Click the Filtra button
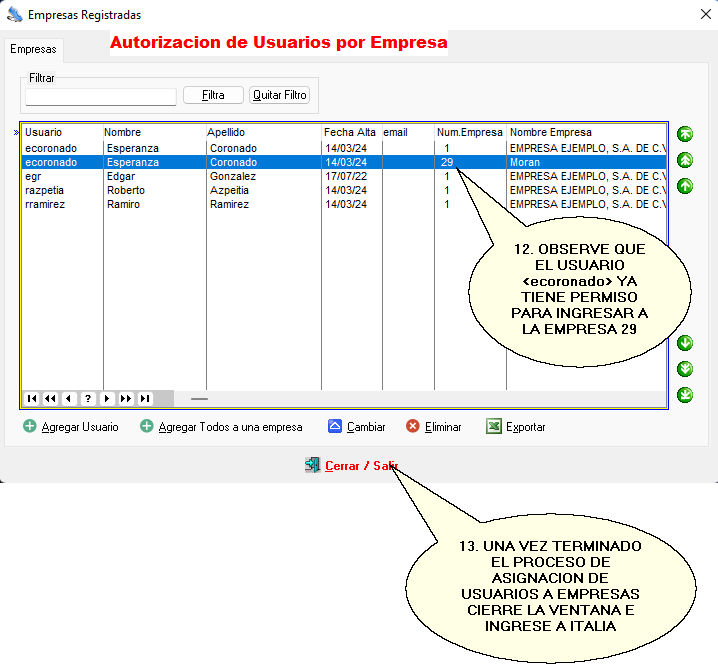 tap(213, 95)
